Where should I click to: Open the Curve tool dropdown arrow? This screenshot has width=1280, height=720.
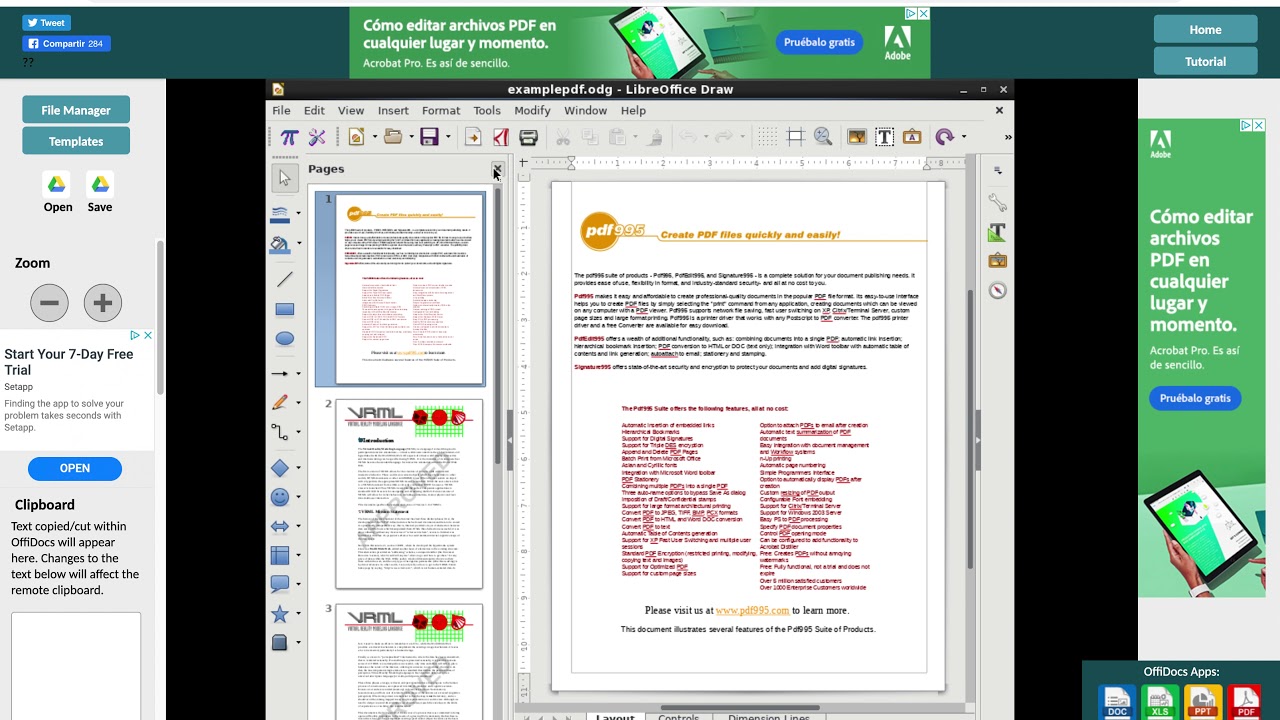coord(298,402)
